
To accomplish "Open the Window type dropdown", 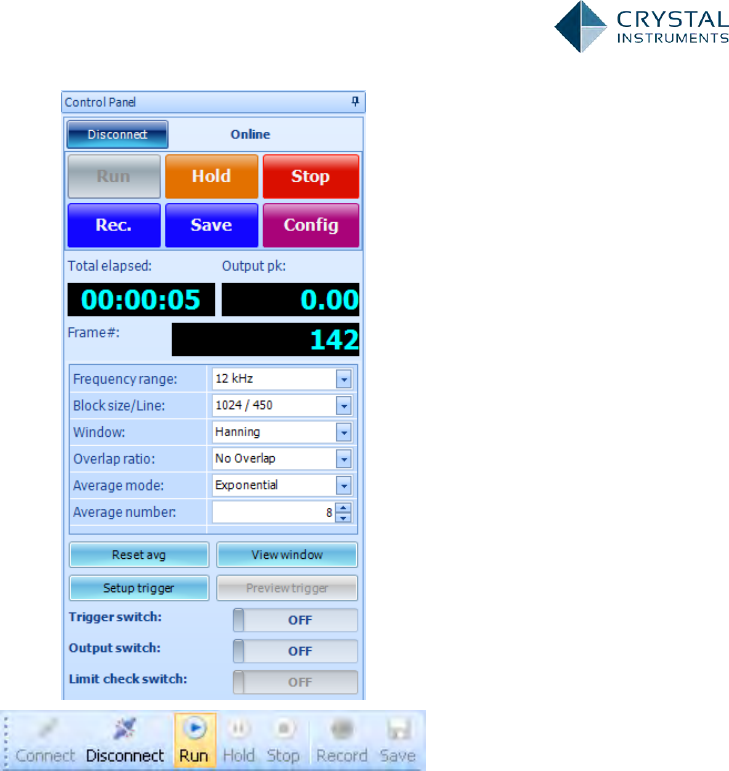I will click(x=344, y=432).
